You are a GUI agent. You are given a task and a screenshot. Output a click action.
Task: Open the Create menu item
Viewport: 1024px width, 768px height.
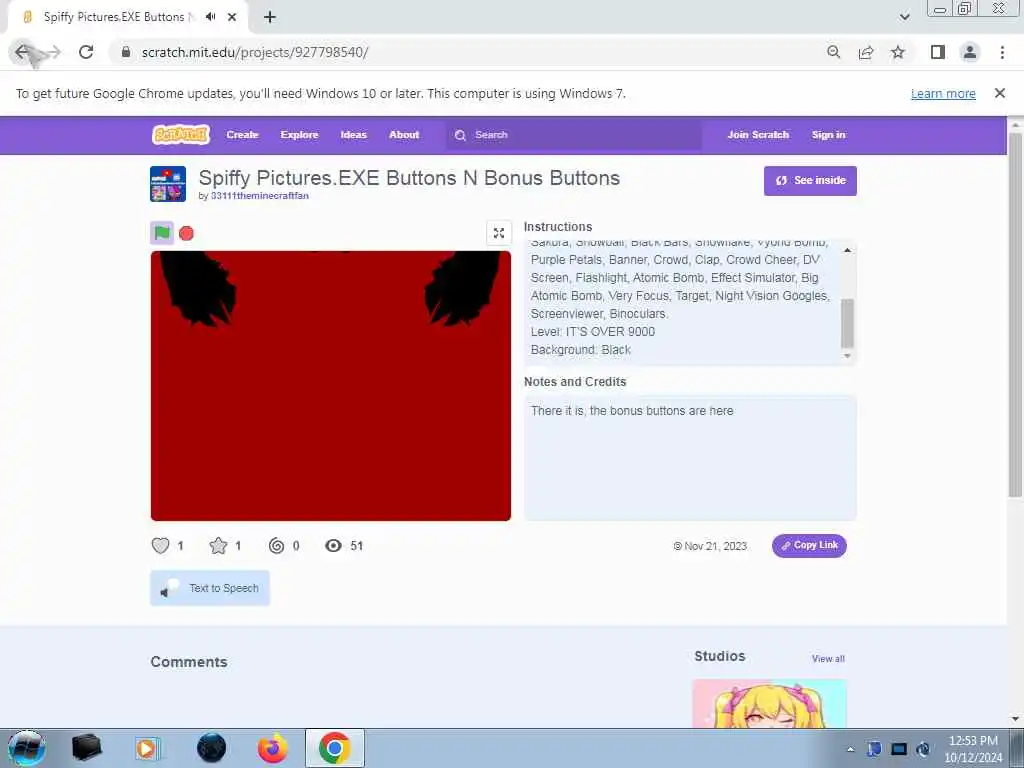[242, 135]
